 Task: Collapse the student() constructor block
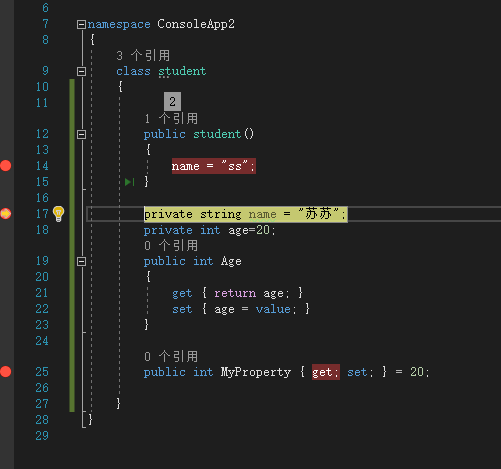coord(81,134)
